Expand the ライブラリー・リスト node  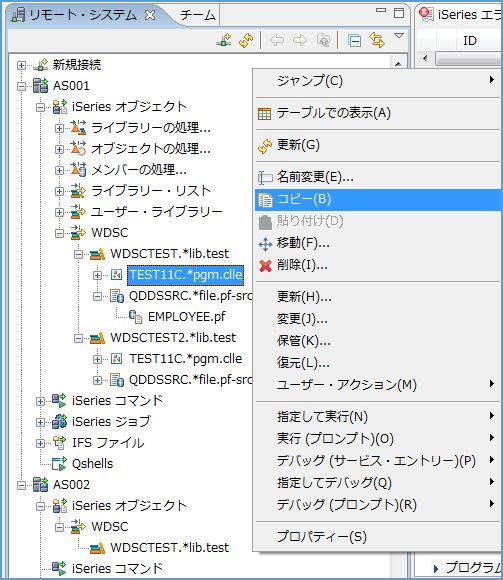click(59, 191)
